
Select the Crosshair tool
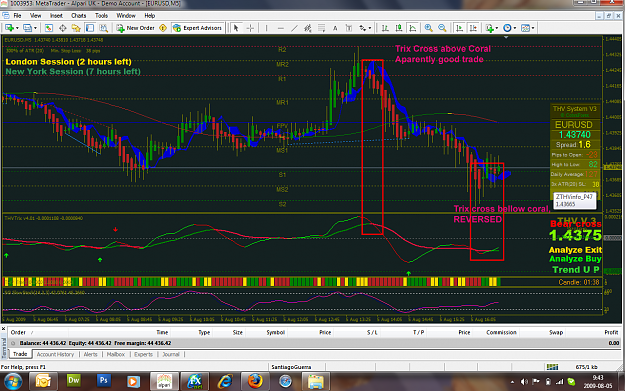(x=250, y=28)
